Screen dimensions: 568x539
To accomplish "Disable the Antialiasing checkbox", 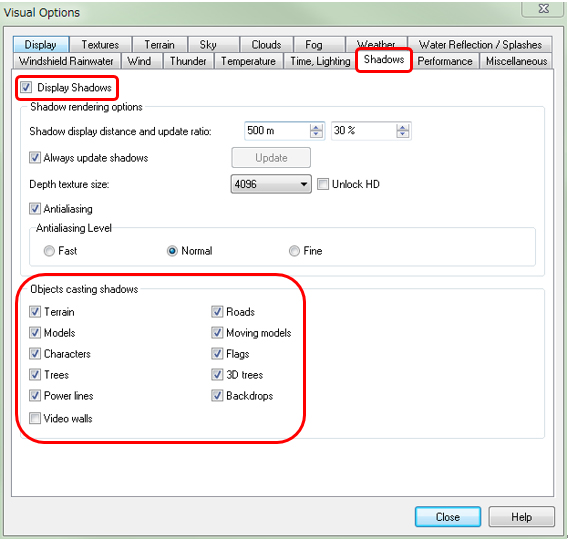I will 35,209.
